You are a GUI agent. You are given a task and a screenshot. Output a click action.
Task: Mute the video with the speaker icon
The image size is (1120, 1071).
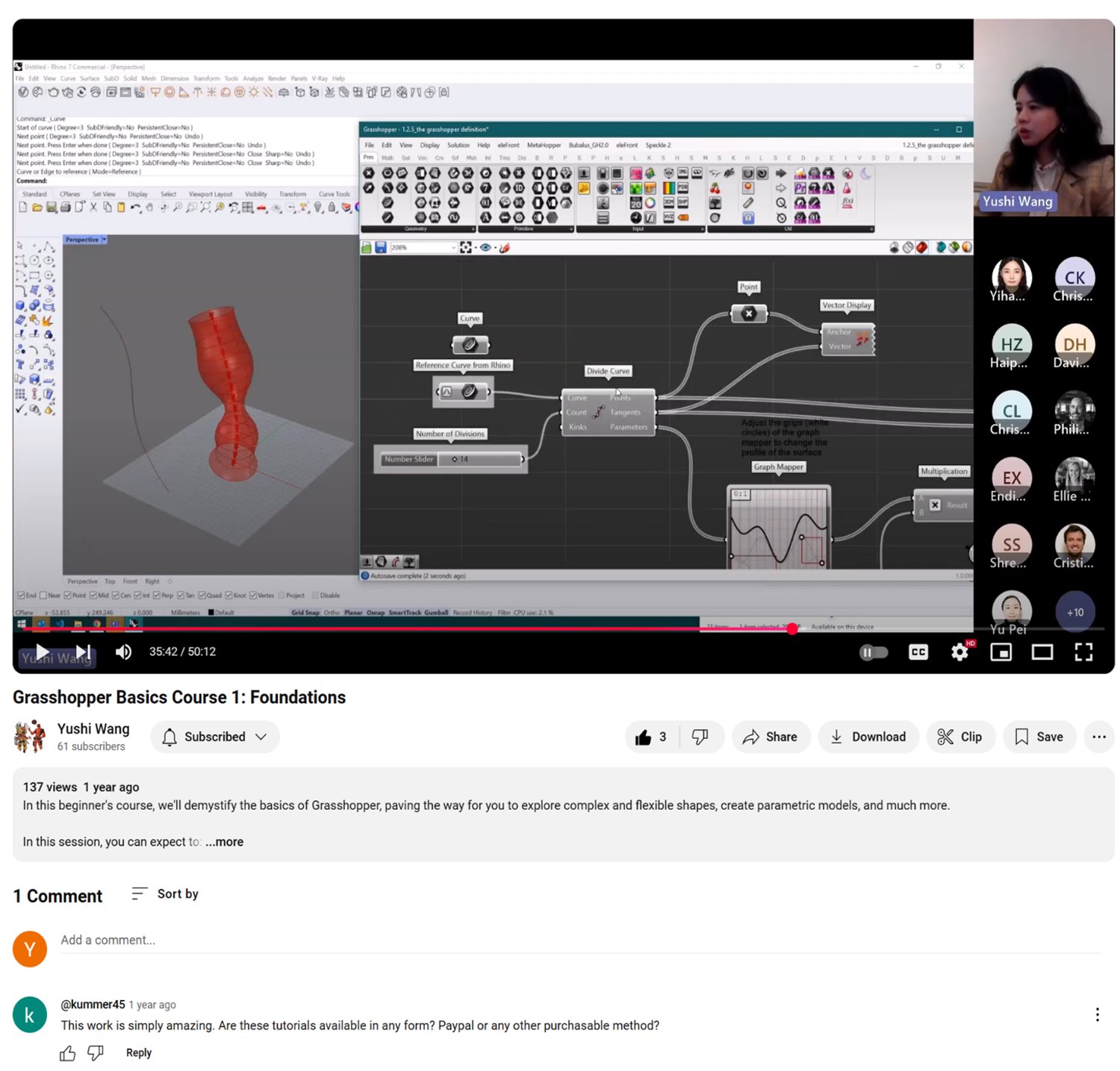123,652
